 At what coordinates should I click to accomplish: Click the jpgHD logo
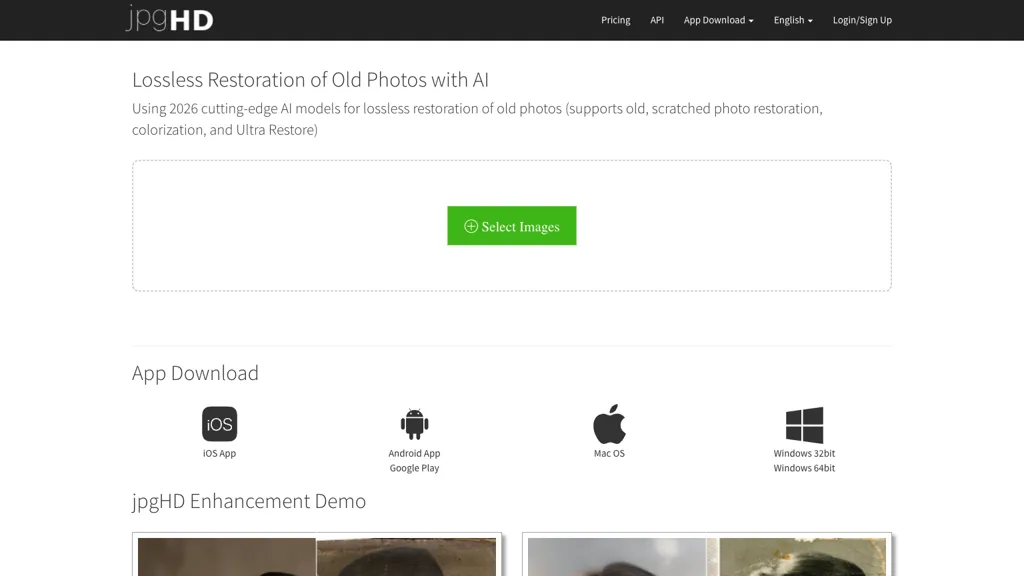point(169,19)
